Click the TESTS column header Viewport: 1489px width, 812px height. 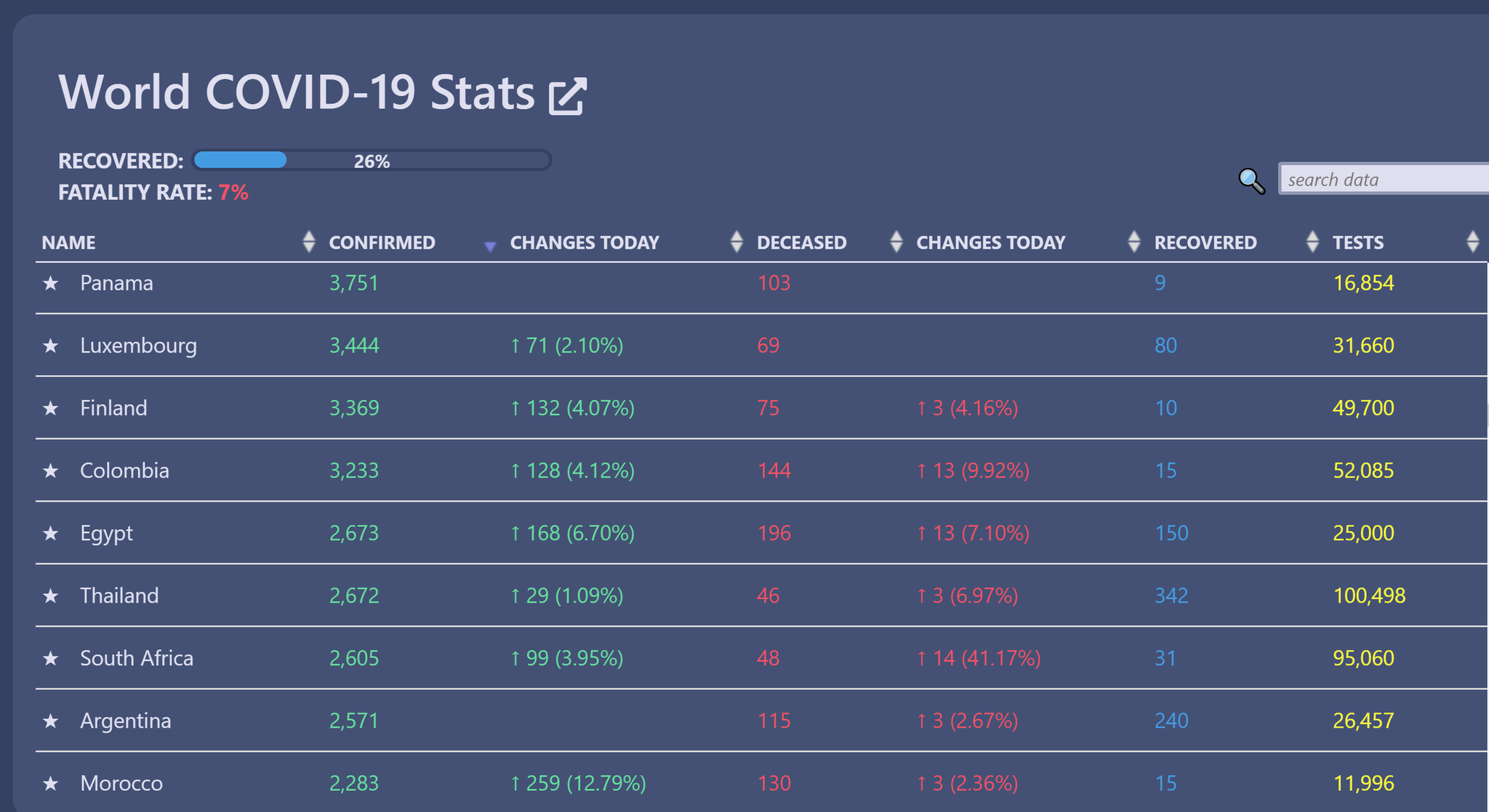(x=1358, y=242)
